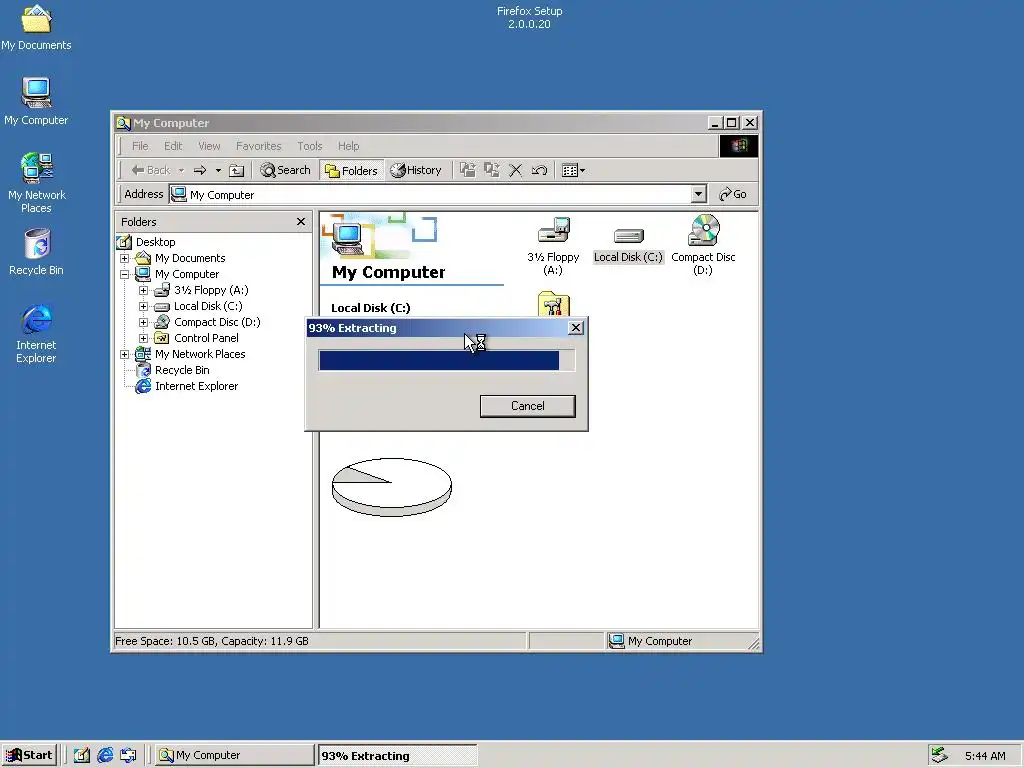Expand My Documents tree node
This screenshot has height=768, width=1024.
click(125, 258)
